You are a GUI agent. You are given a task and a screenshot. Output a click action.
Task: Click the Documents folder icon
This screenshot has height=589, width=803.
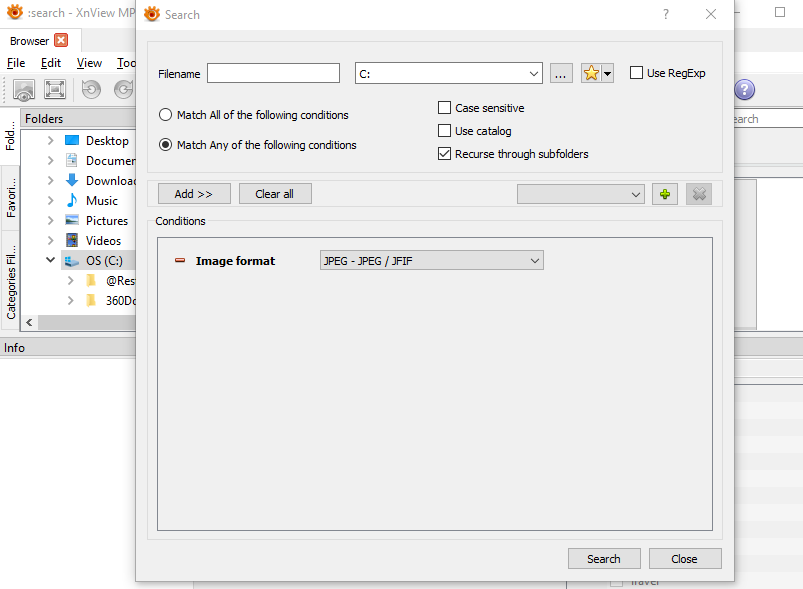[x=72, y=160]
